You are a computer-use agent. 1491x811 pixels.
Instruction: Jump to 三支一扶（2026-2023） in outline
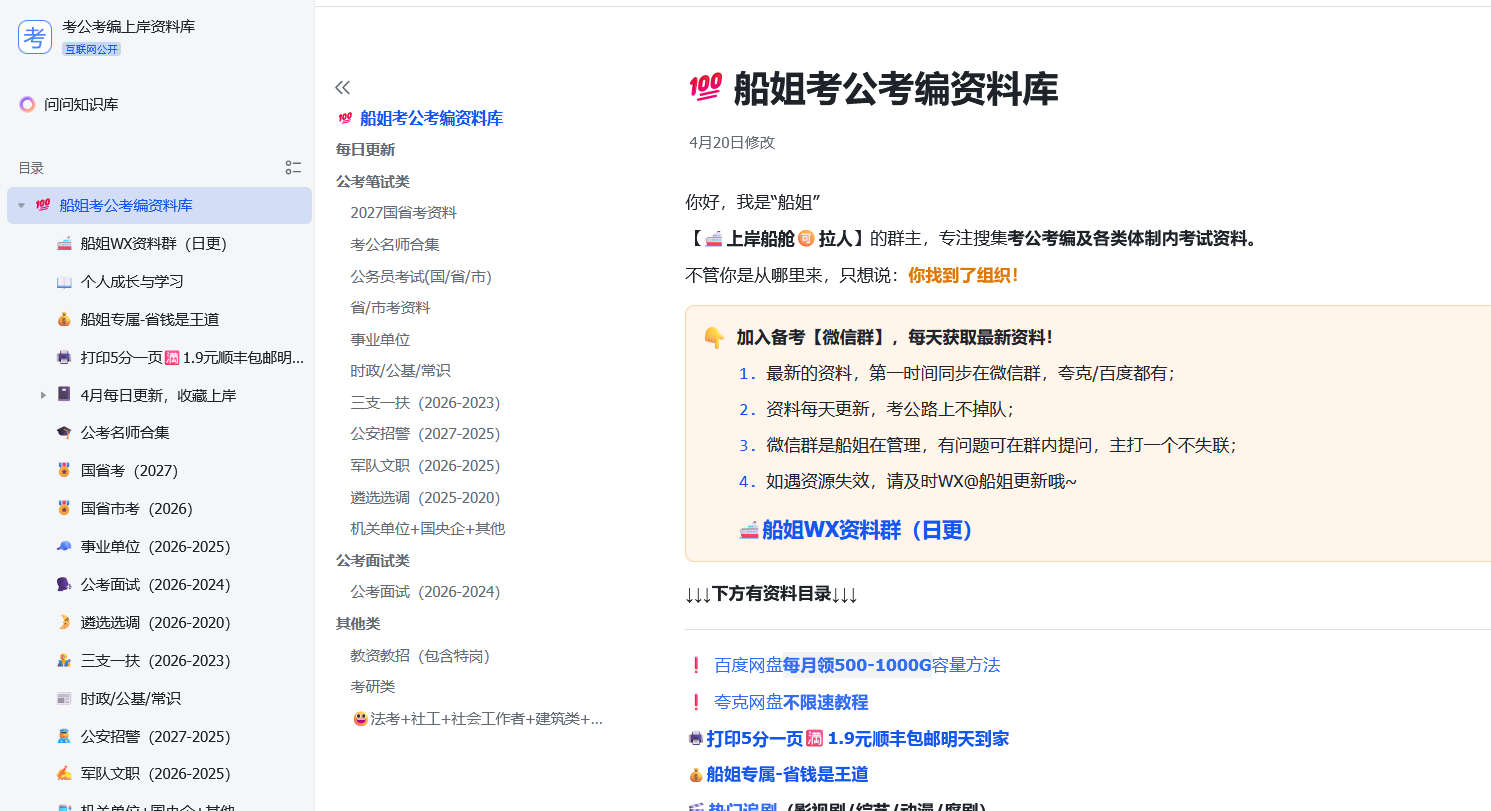pos(425,402)
